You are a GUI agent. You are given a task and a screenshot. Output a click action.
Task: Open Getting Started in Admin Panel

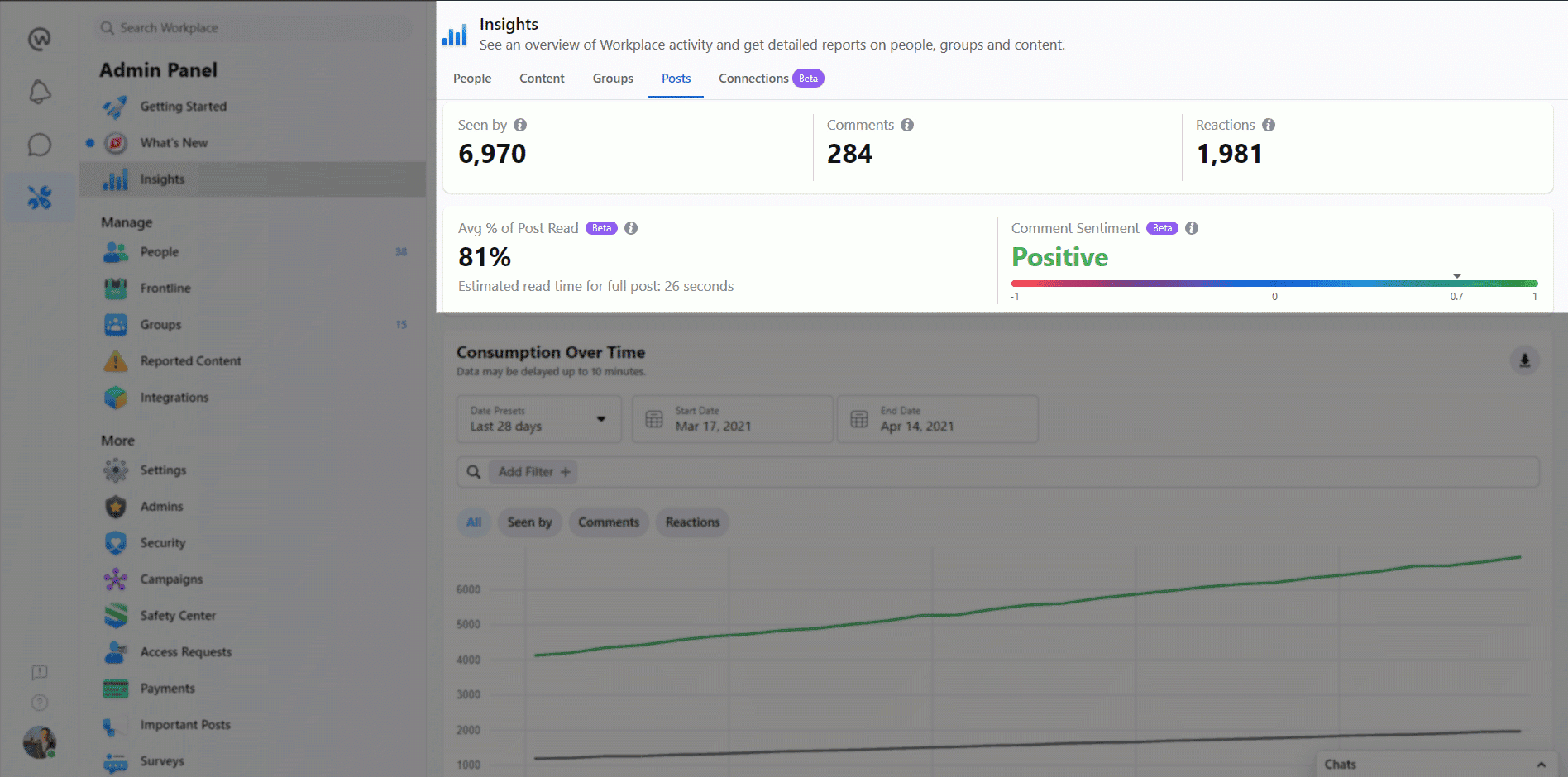click(183, 107)
